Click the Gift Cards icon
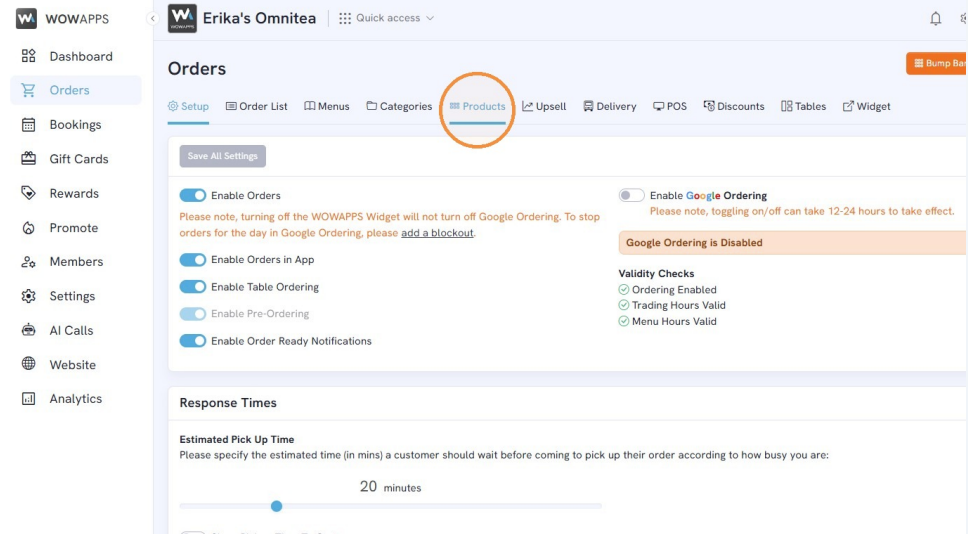This screenshot has height=534, width=968. (28, 159)
